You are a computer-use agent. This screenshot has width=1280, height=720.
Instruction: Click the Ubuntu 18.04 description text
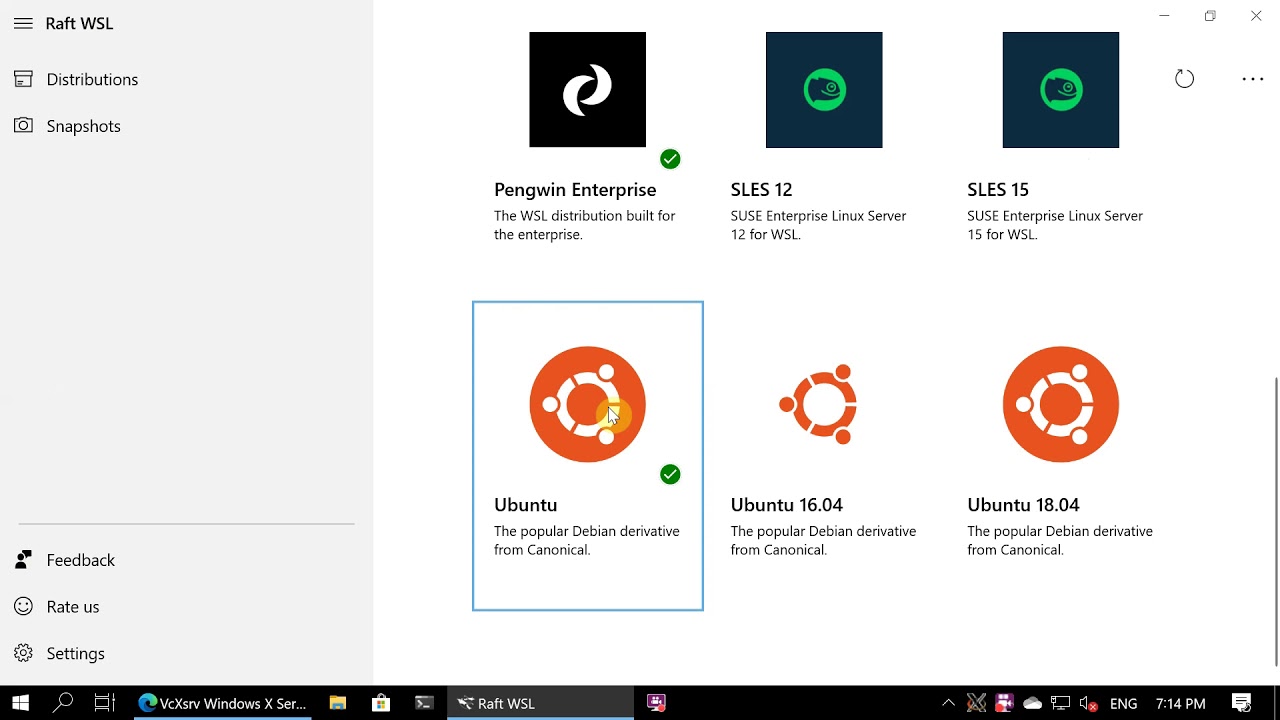point(1060,540)
